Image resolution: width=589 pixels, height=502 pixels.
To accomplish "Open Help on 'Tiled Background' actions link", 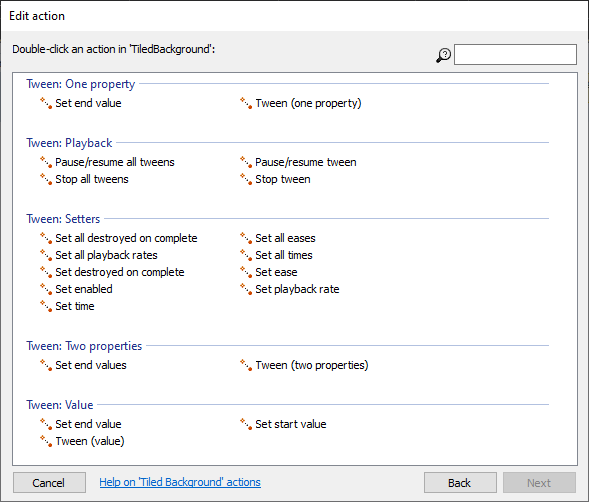I will coord(180,482).
